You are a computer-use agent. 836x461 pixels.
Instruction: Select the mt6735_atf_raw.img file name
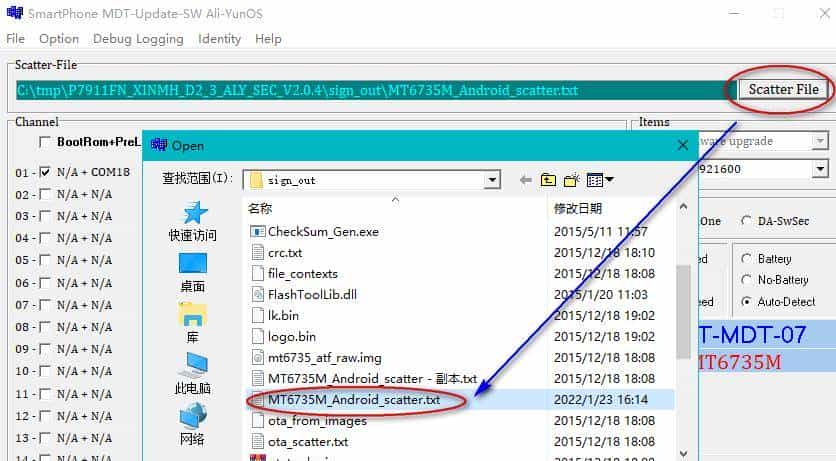(x=324, y=358)
